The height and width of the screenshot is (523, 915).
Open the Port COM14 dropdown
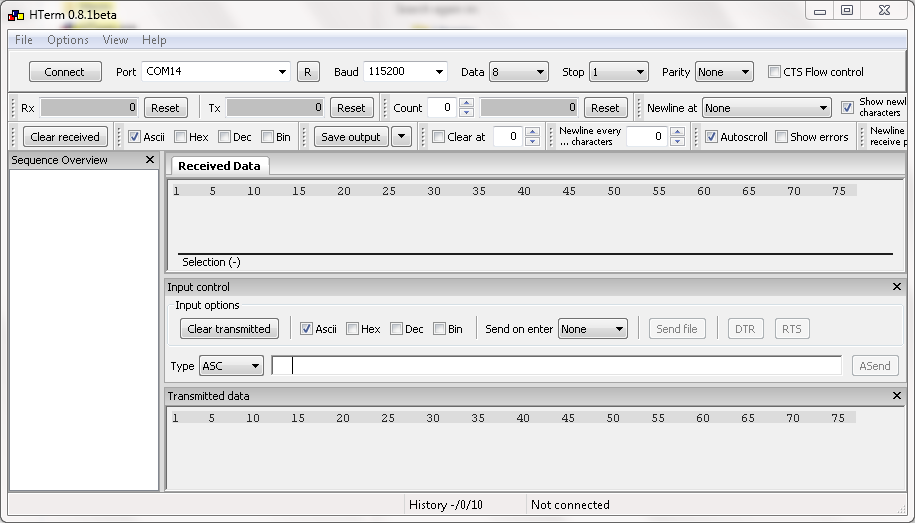(216, 72)
